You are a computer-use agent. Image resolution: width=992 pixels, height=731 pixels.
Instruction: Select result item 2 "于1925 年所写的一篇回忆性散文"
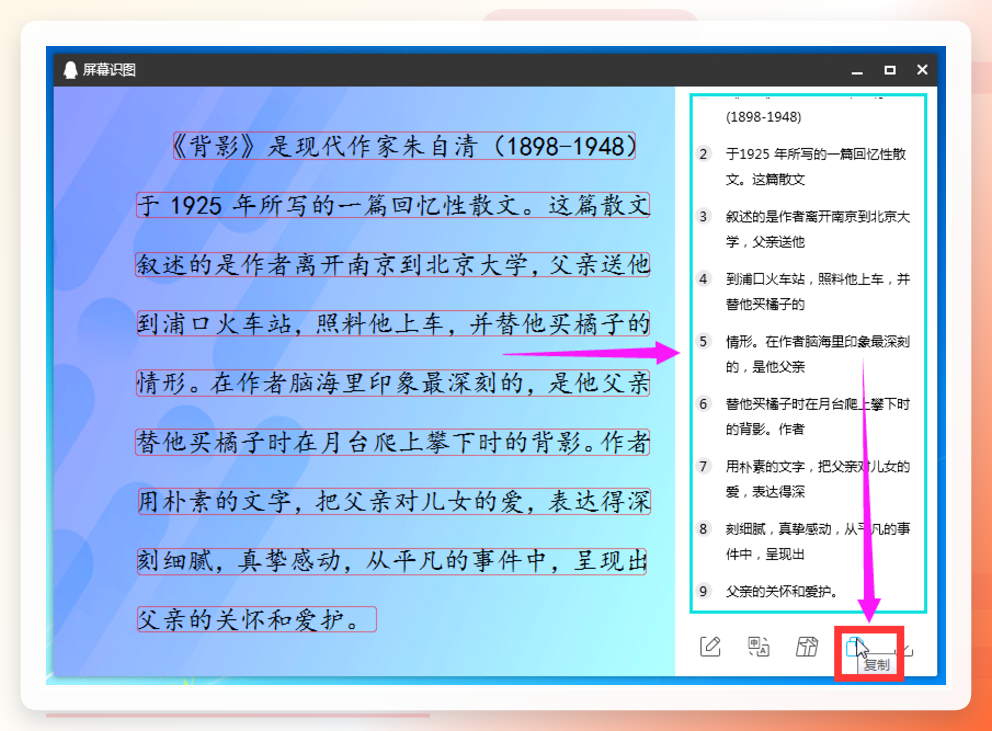click(x=816, y=166)
